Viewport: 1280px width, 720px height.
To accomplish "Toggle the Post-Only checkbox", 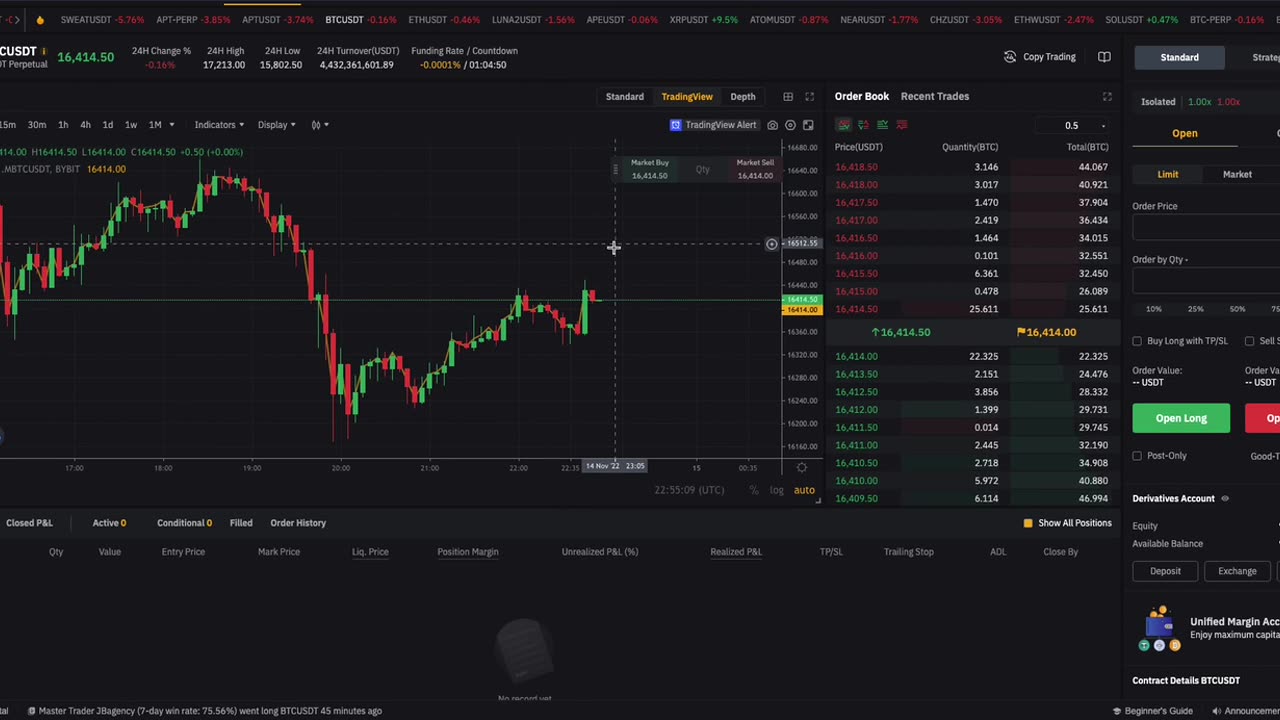I will pyautogui.click(x=1137, y=456).
